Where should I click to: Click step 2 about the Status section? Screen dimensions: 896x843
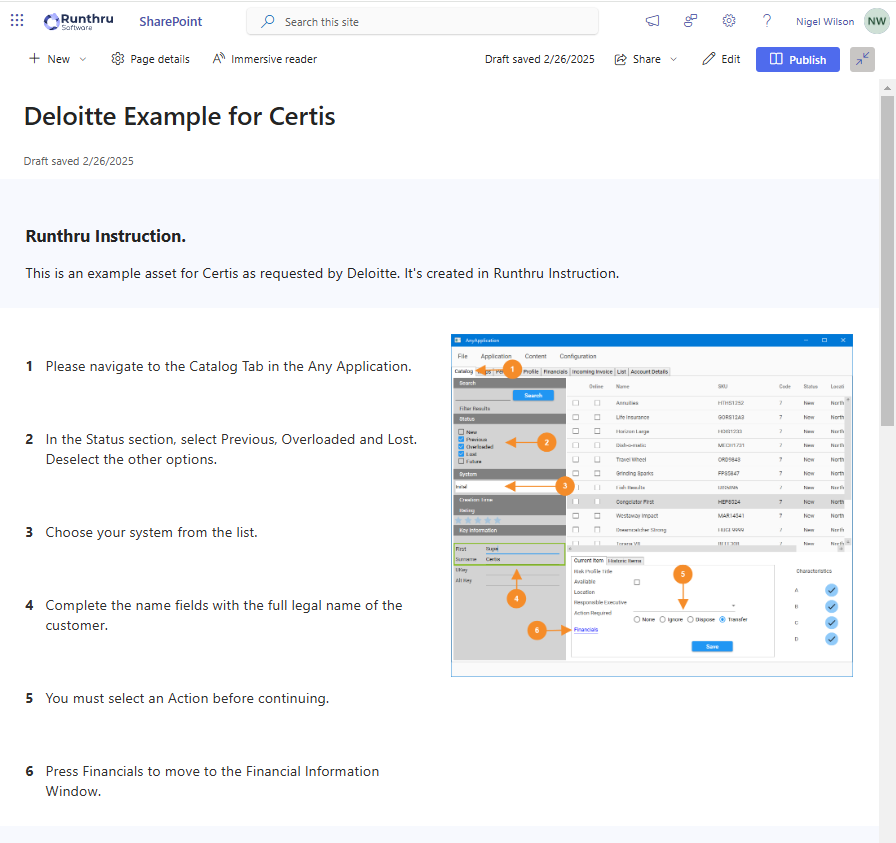(231, 449)
